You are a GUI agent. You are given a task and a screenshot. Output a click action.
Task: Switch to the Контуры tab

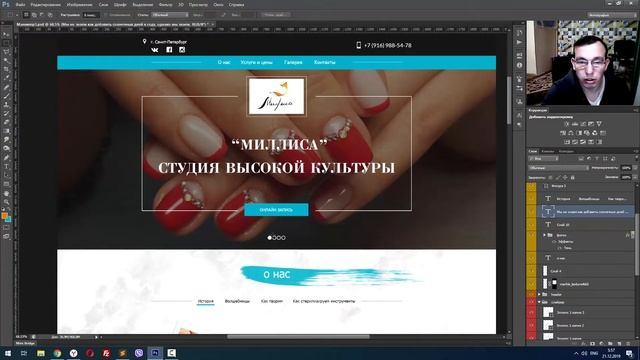tap(566, 151)
